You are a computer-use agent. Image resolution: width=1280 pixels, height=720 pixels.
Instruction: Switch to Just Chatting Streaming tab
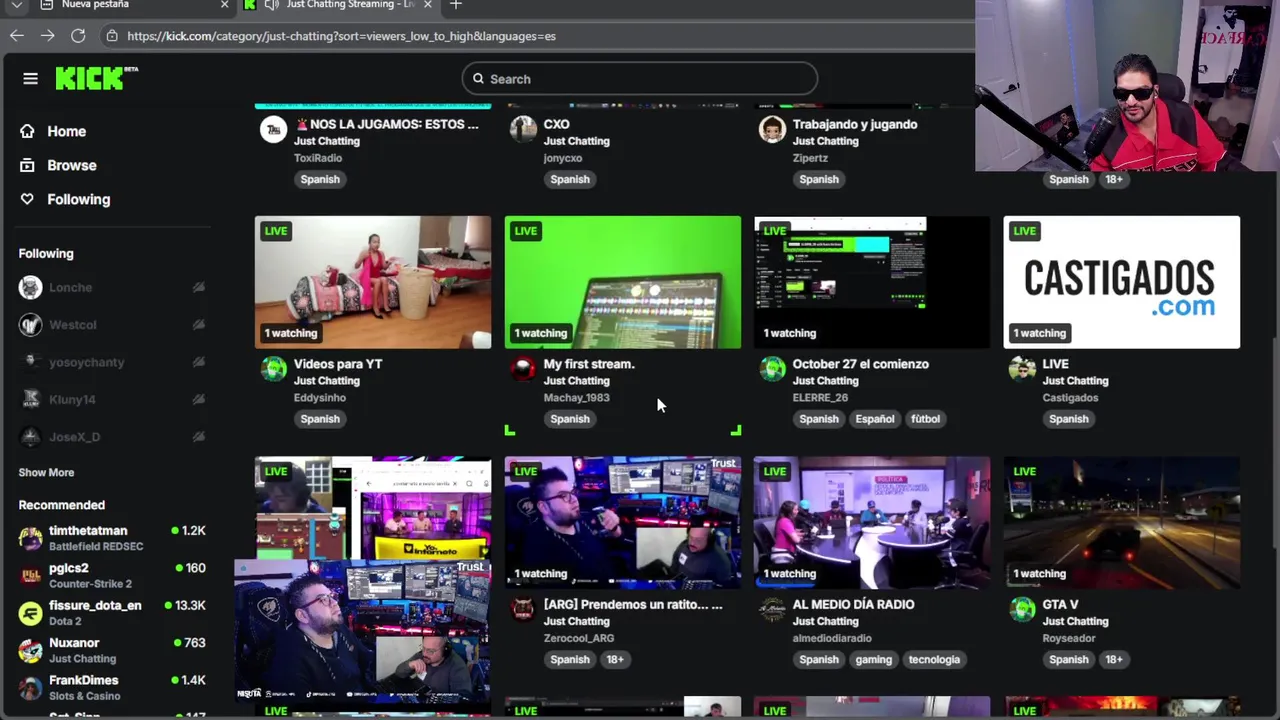click(x=340, y=5)
